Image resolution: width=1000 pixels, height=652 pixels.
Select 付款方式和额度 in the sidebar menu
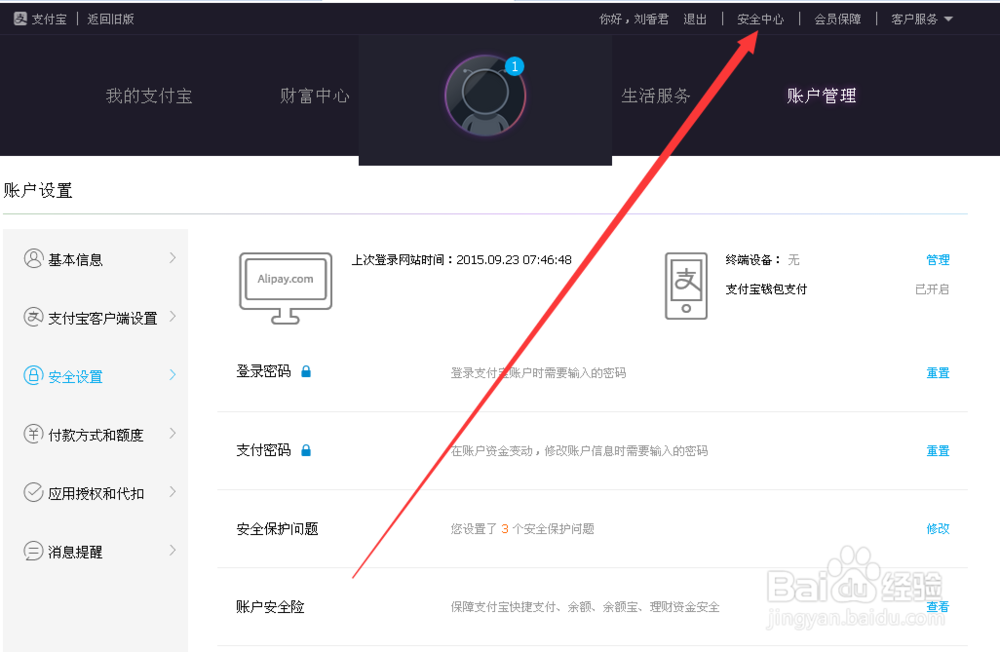96,434
